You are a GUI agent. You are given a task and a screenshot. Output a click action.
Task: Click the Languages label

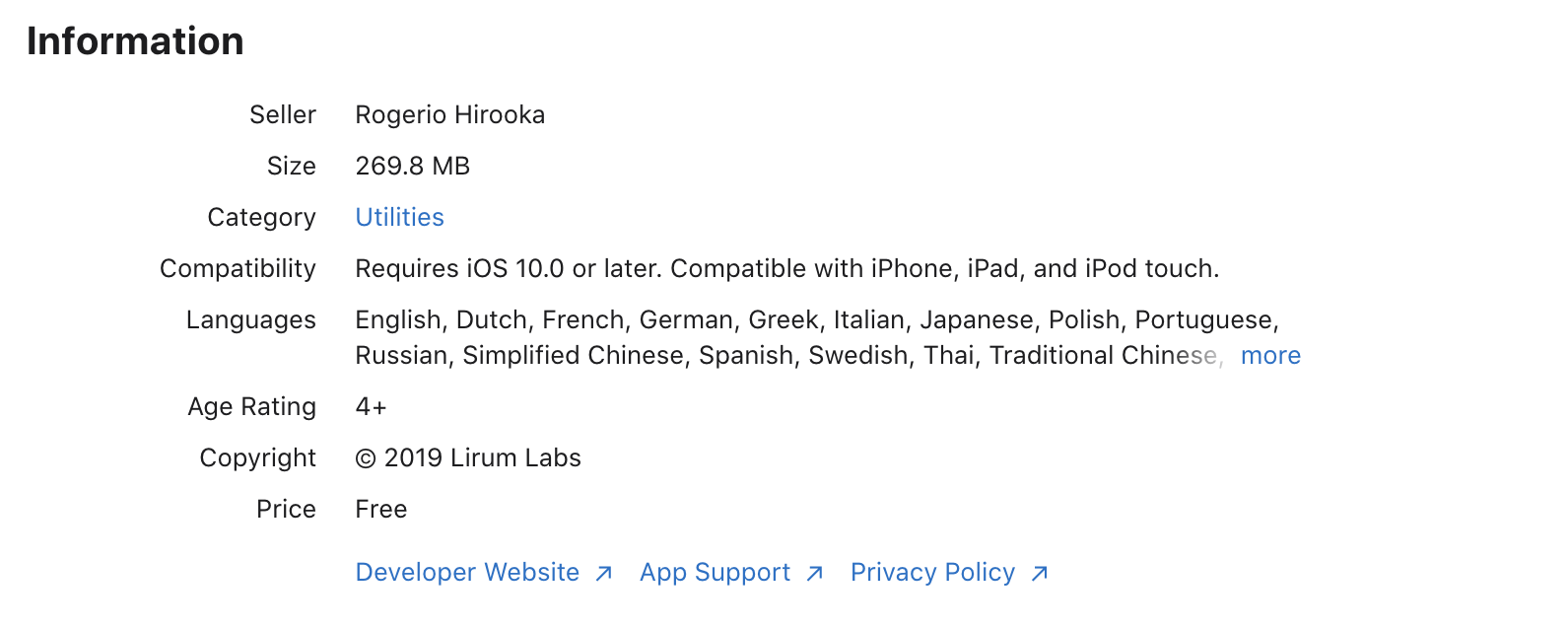point(251,319)
